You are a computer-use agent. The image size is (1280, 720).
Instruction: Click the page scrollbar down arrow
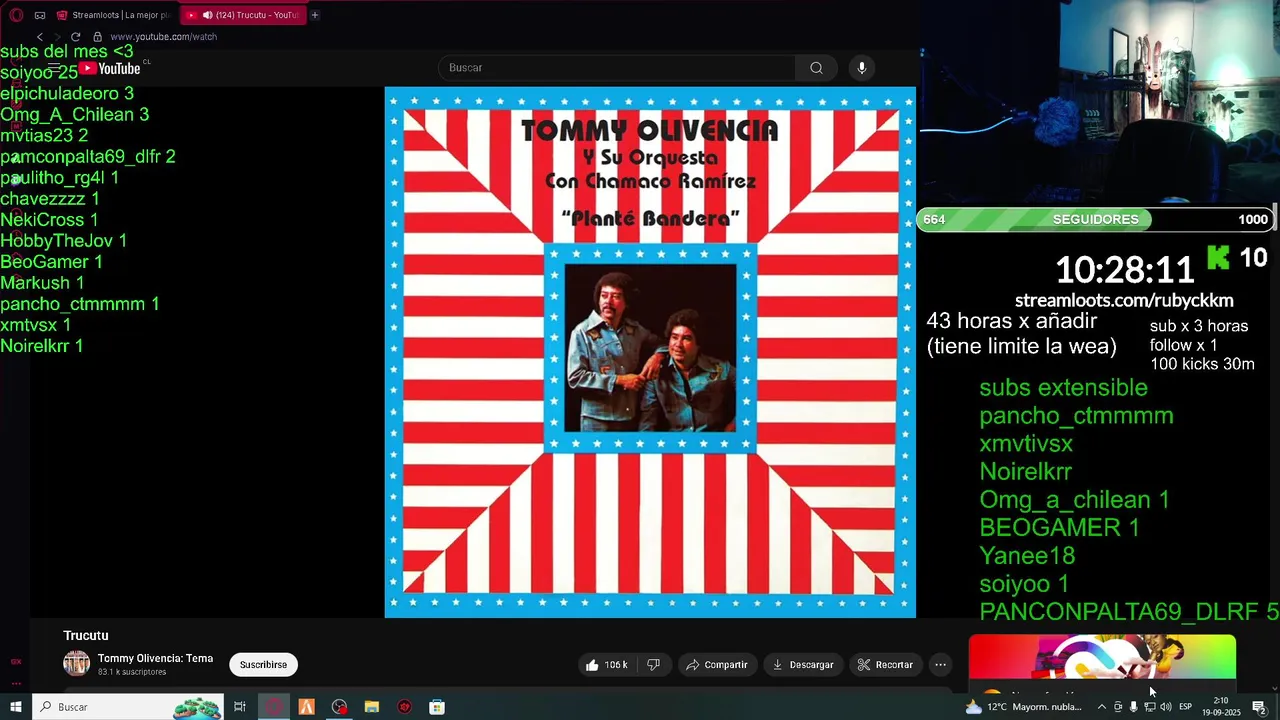coord(1273,688)
